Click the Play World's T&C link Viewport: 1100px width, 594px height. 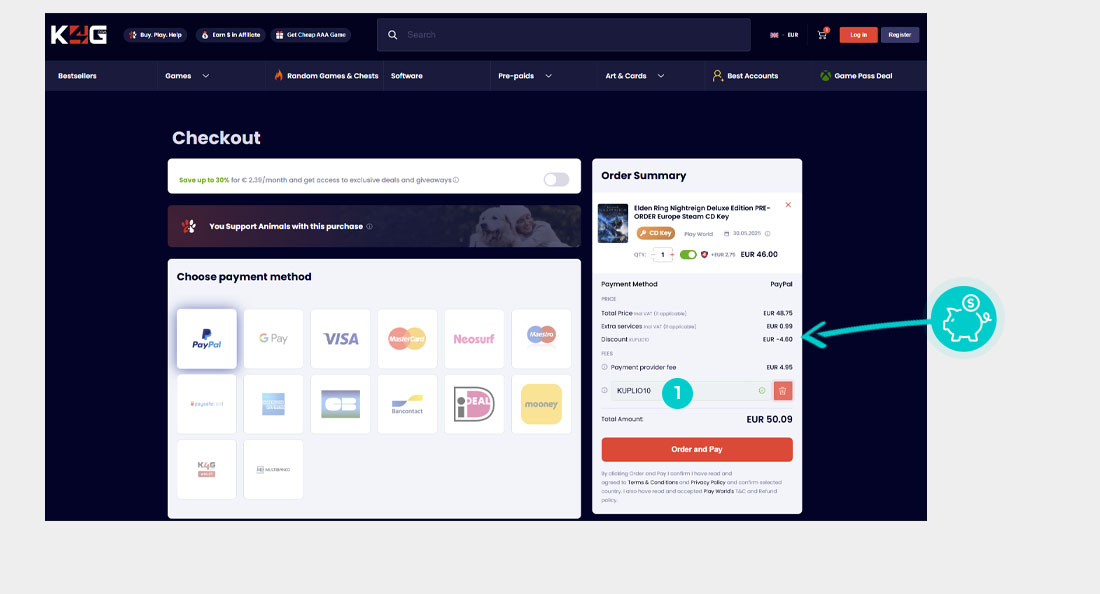pos(727,491)
